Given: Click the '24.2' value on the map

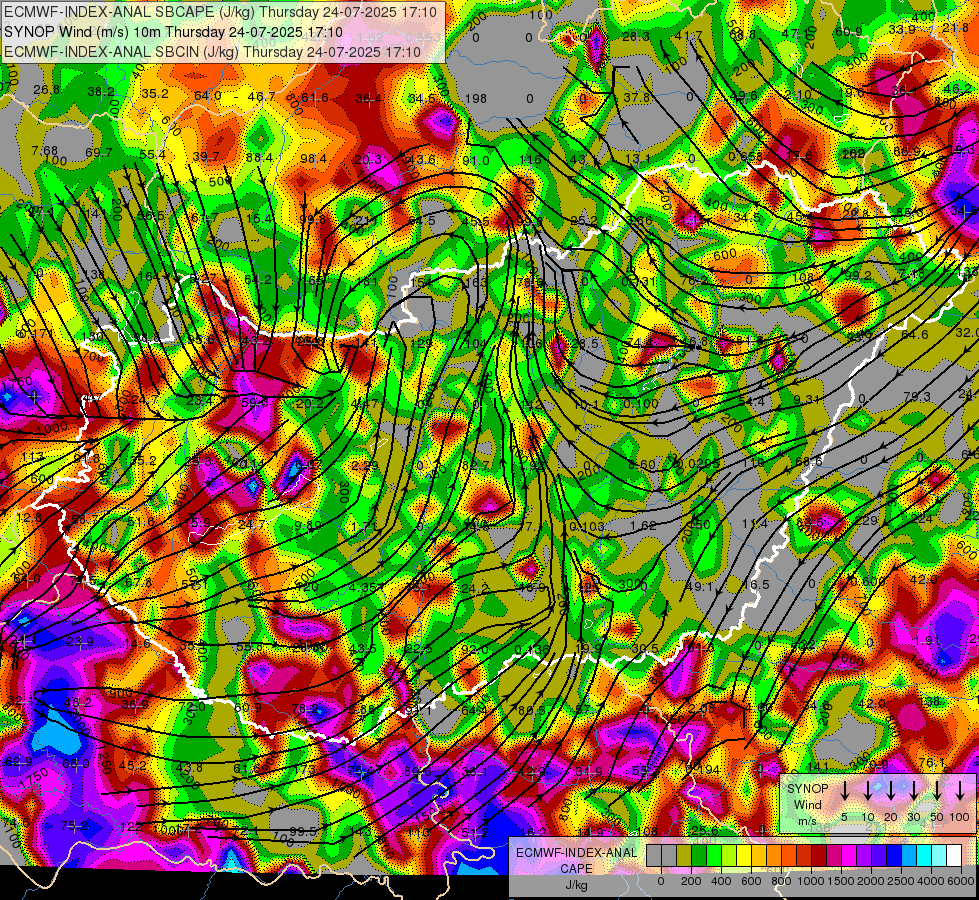Looking at the screenshot, I should 475,588.
